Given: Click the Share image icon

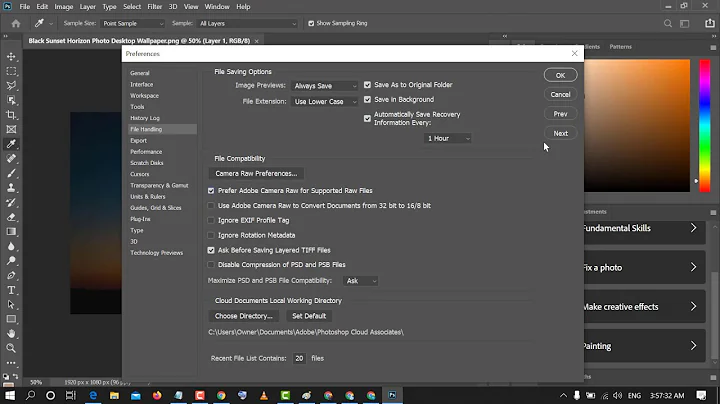Looking at the screenshot, I should click(x=709, y=23).
